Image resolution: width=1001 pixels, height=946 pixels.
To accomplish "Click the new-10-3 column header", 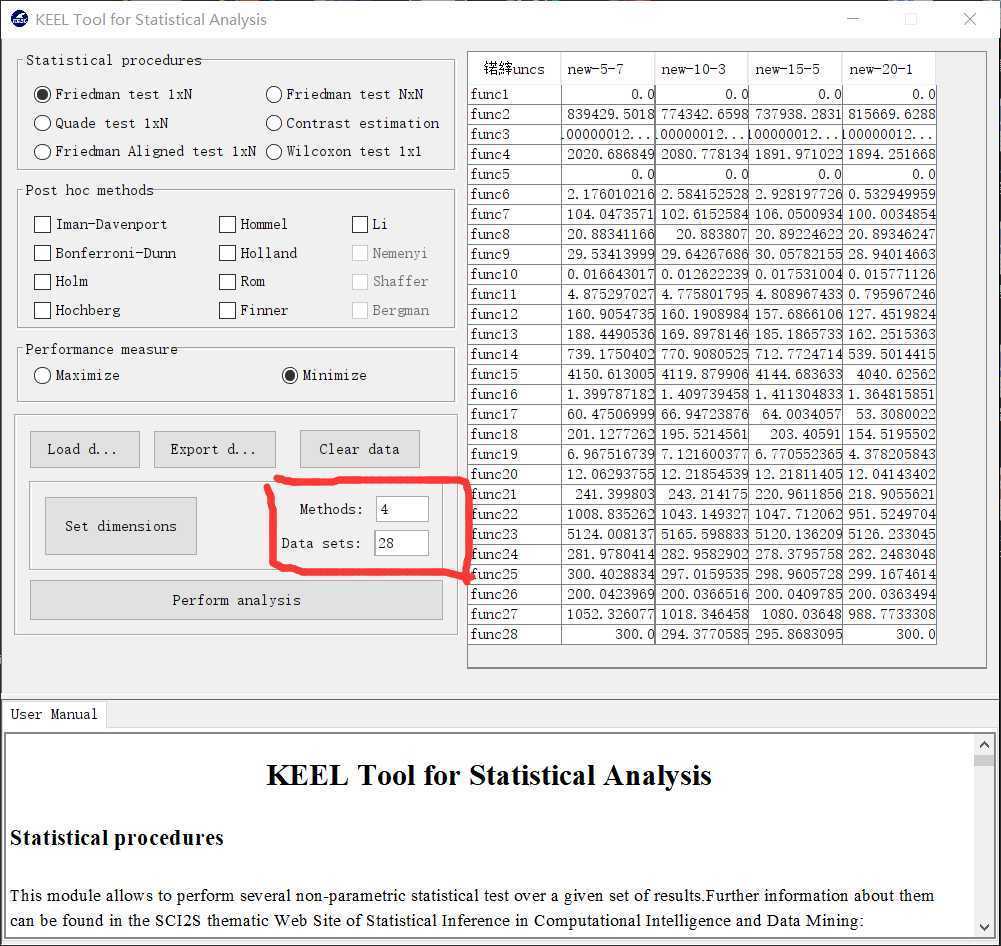I will coord(702,69).
